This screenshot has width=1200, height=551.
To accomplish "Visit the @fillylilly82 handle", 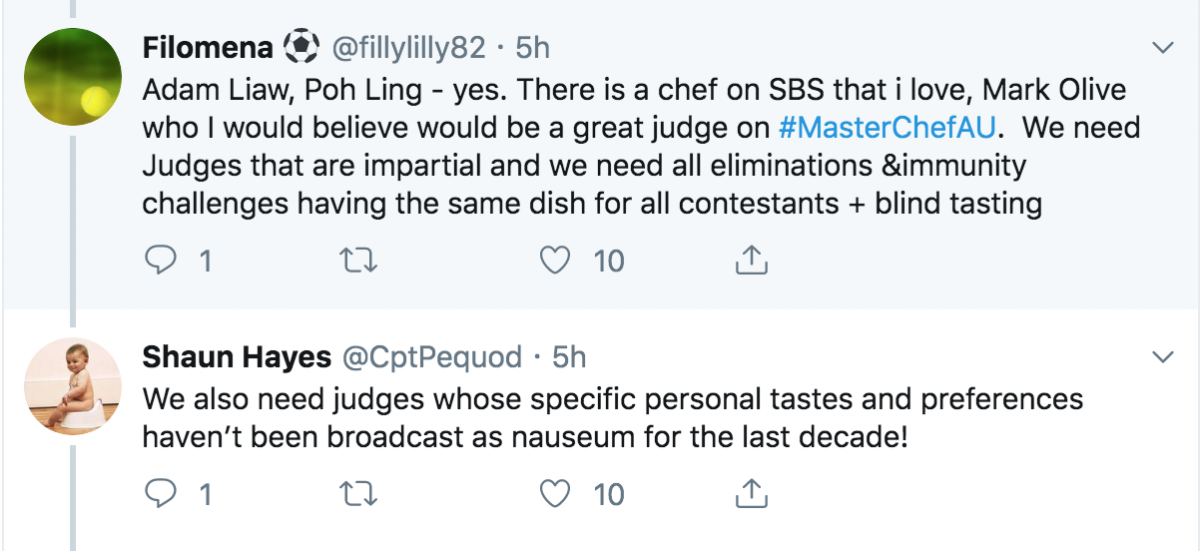I will [x=401, y=47].
